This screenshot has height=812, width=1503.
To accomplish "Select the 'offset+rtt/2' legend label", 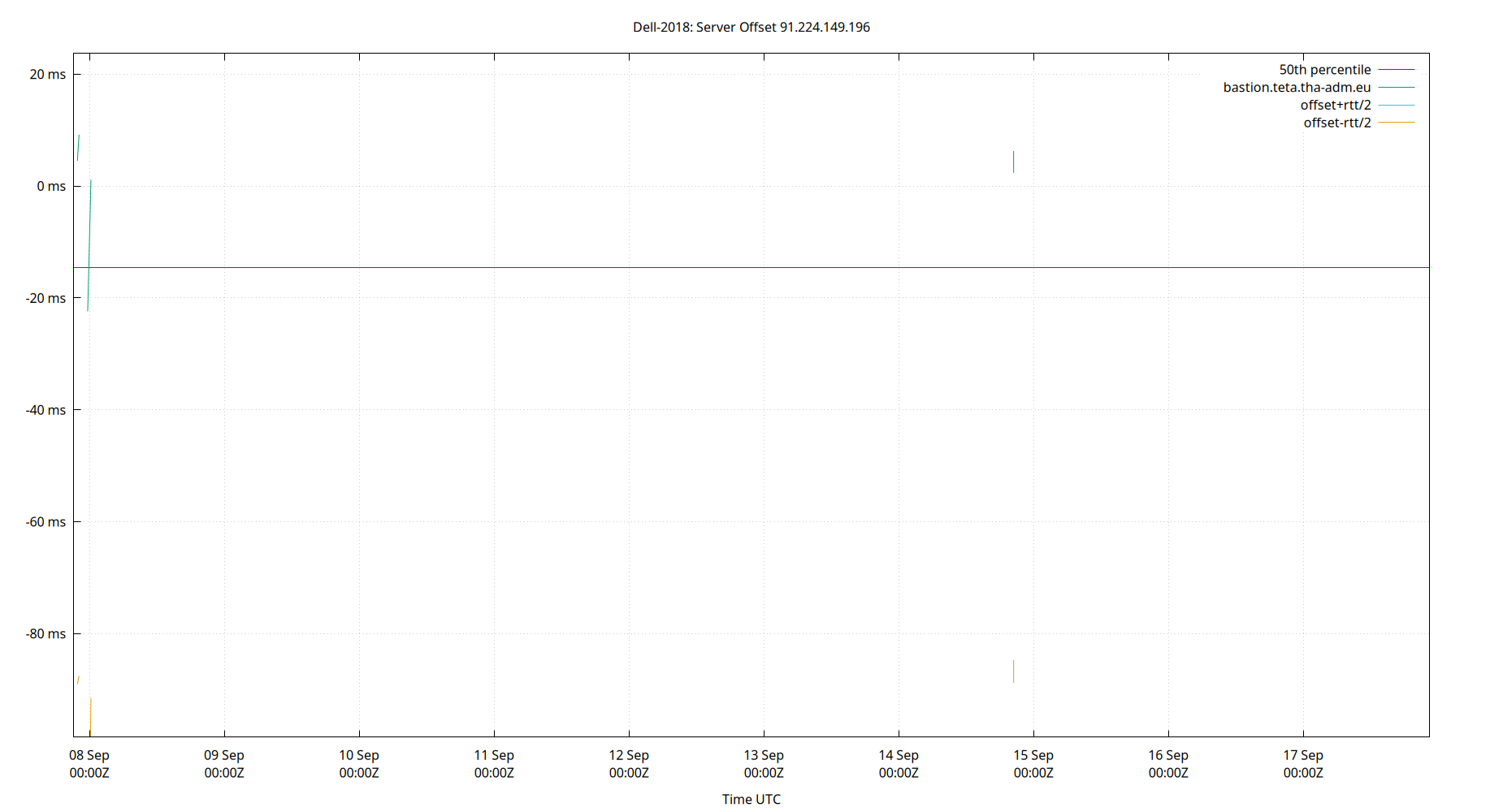I will click(1336, 105).
